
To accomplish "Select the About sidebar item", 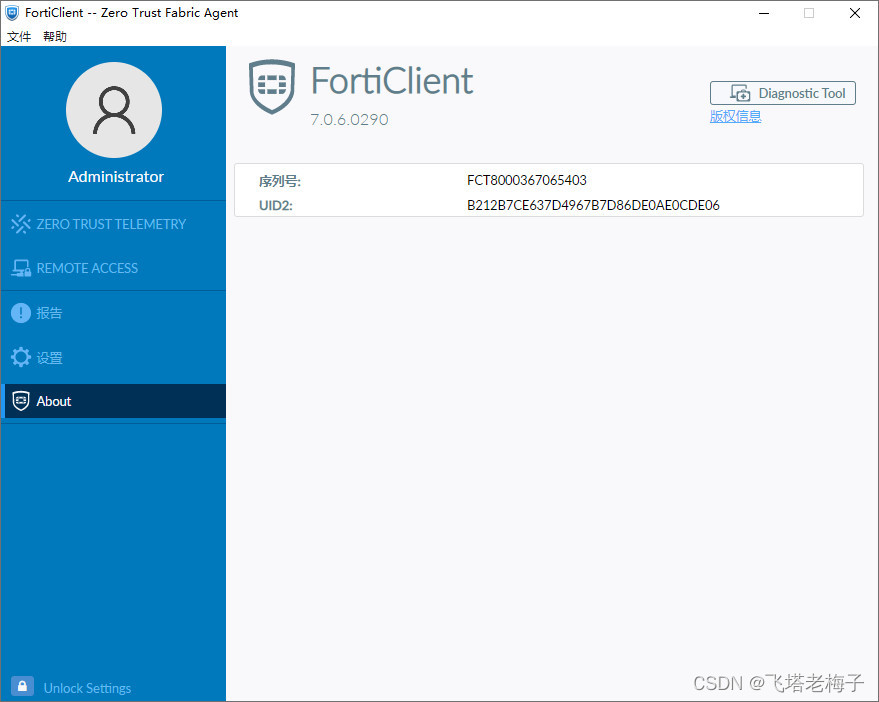I will pos(113,401).
